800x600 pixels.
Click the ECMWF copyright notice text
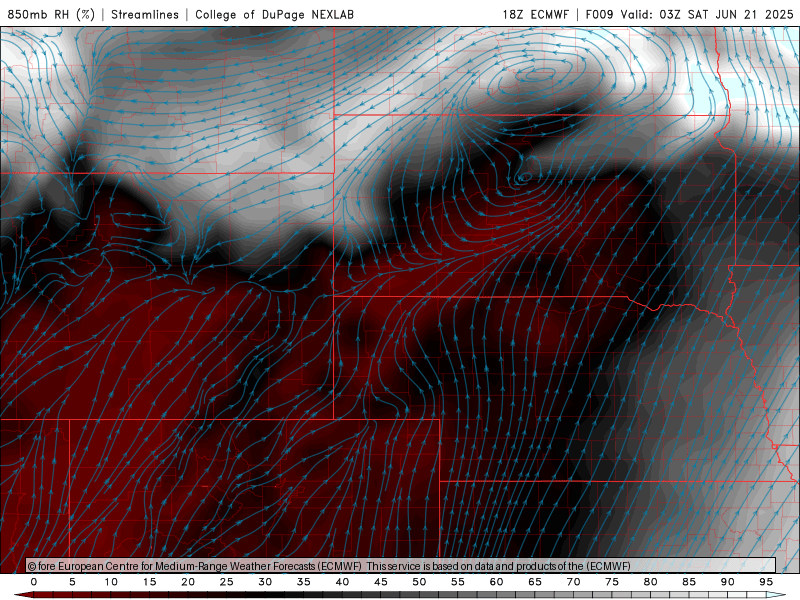click(329, 566)
